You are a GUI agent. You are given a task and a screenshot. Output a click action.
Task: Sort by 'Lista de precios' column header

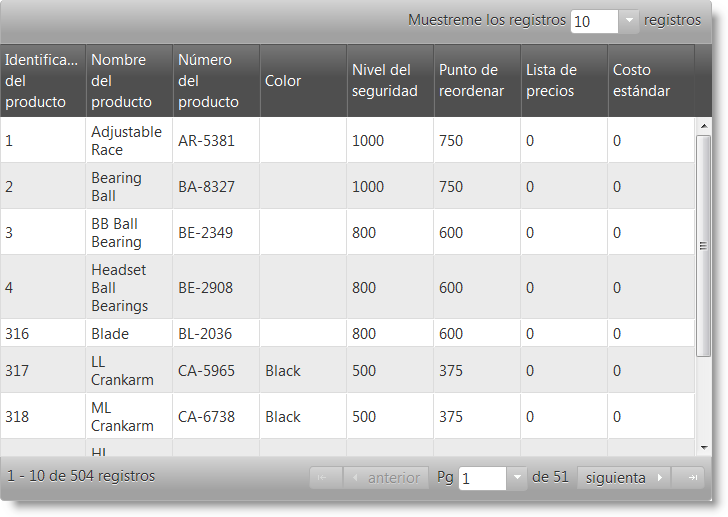pyautogui.click(x=564, y=81)
